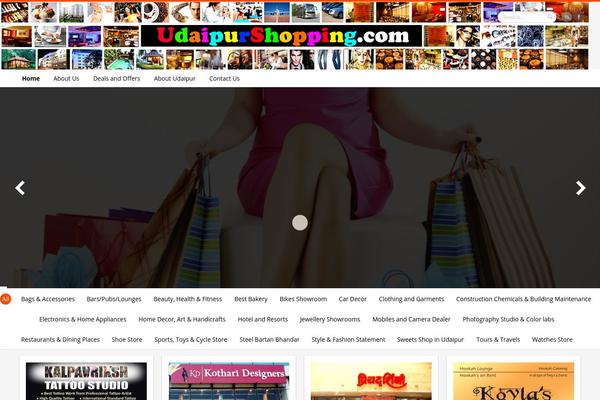Open Restaurants & Dining Places category
The width and height of the screenshot is (600, 400).
pyautogui.click(x=60, y=340)
